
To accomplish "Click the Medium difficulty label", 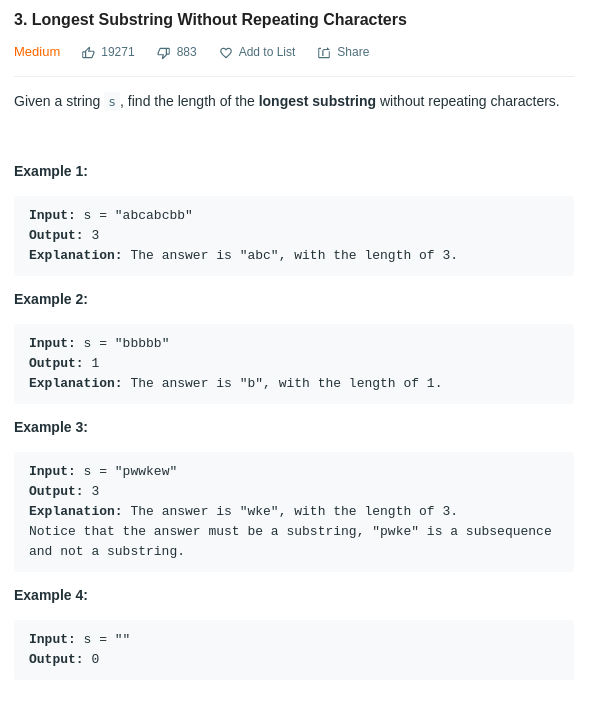I will point(37,52).
